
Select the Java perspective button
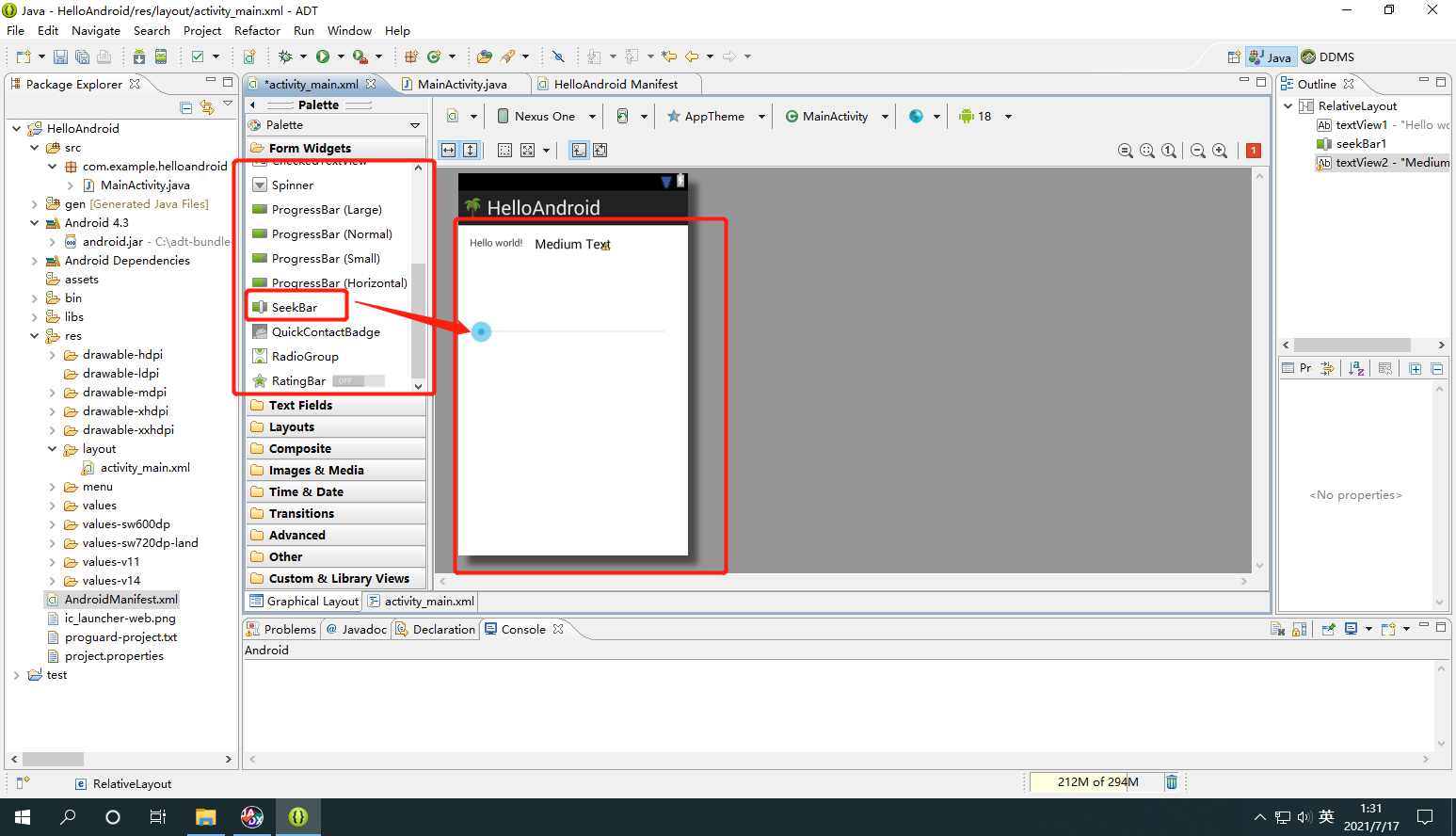(1271, 57)
